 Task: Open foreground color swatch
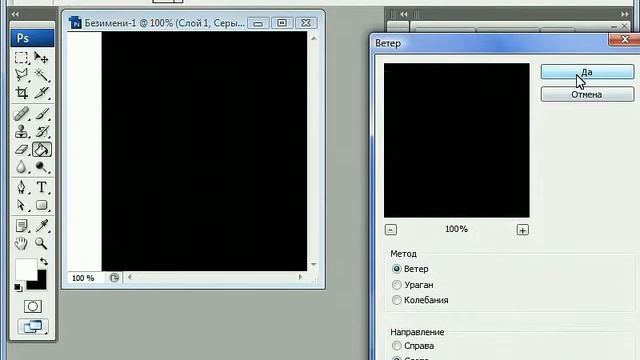pos(26,269)
